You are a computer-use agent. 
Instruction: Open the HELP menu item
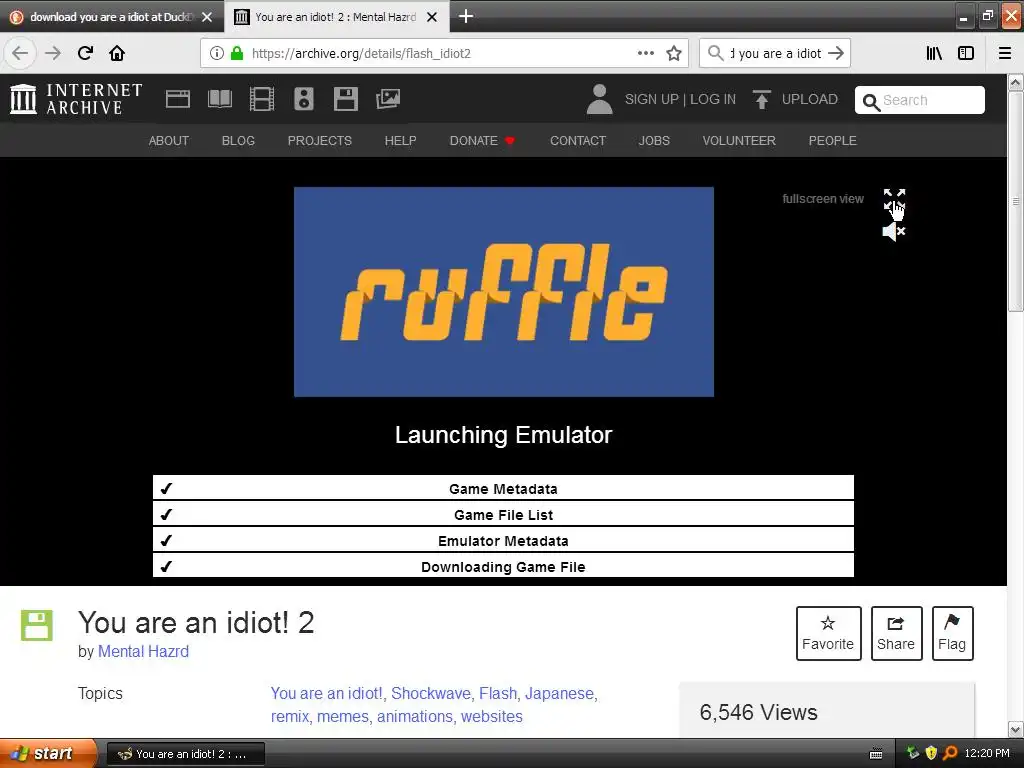[400, 140]
